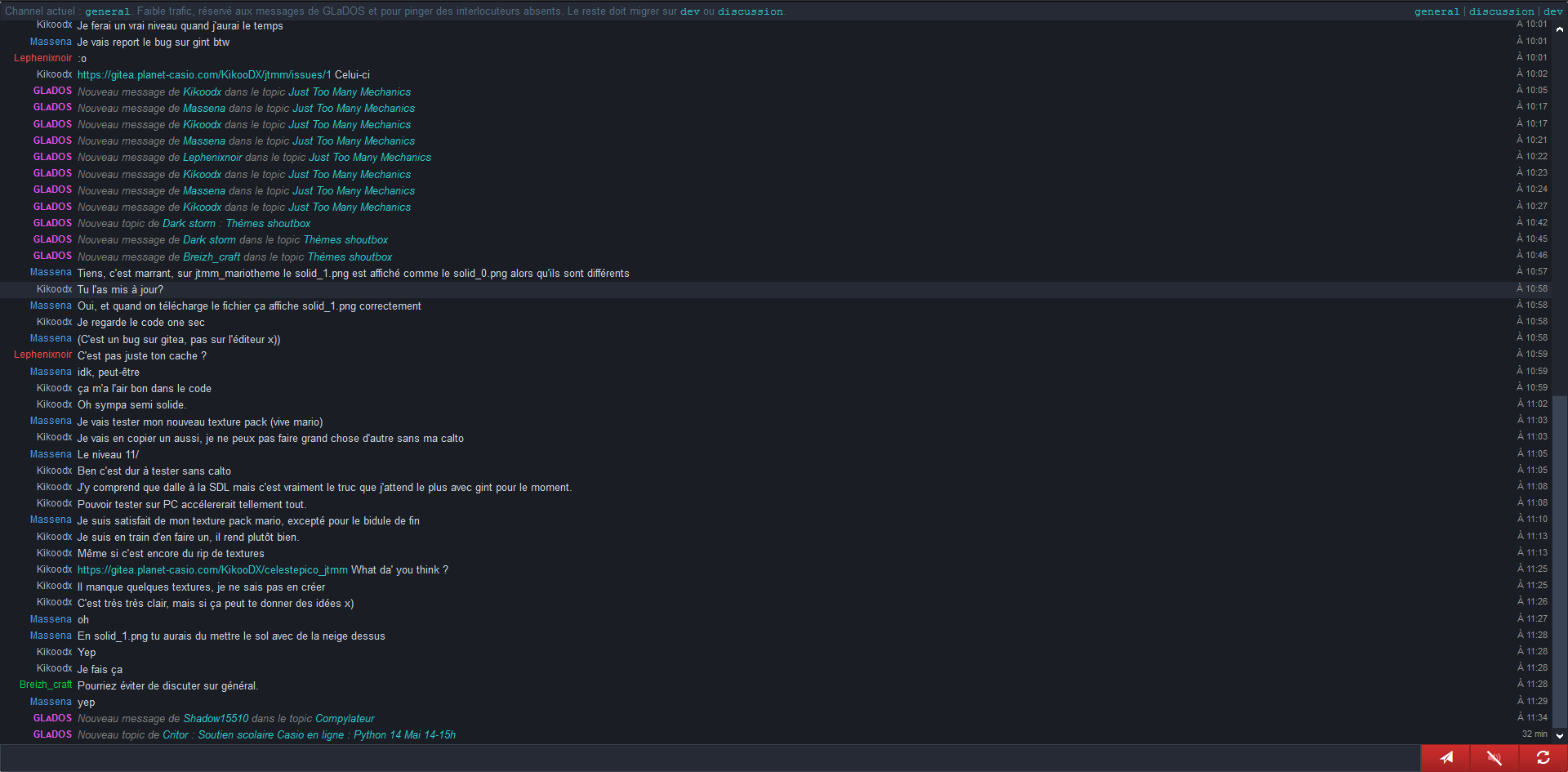Open the discussion link in the channel description
The image size is (1568, 772).
(x=750, y=11)
